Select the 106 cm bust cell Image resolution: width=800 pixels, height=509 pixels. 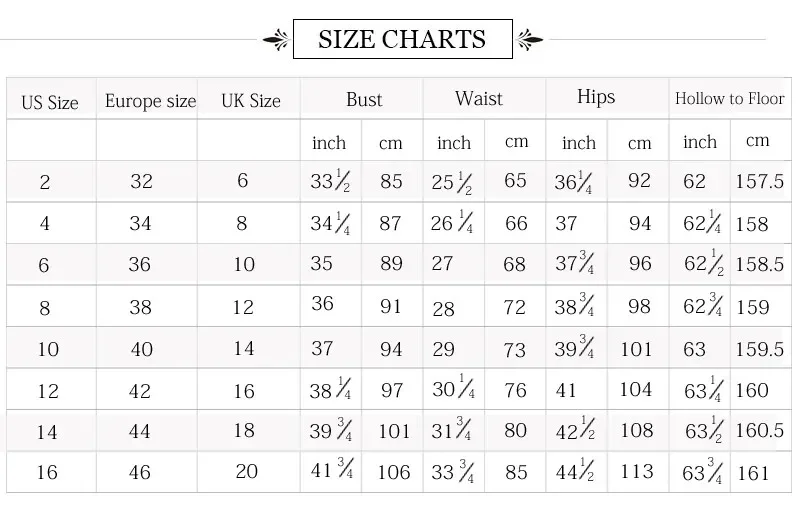pyautogui.click(x=394, y=472)
